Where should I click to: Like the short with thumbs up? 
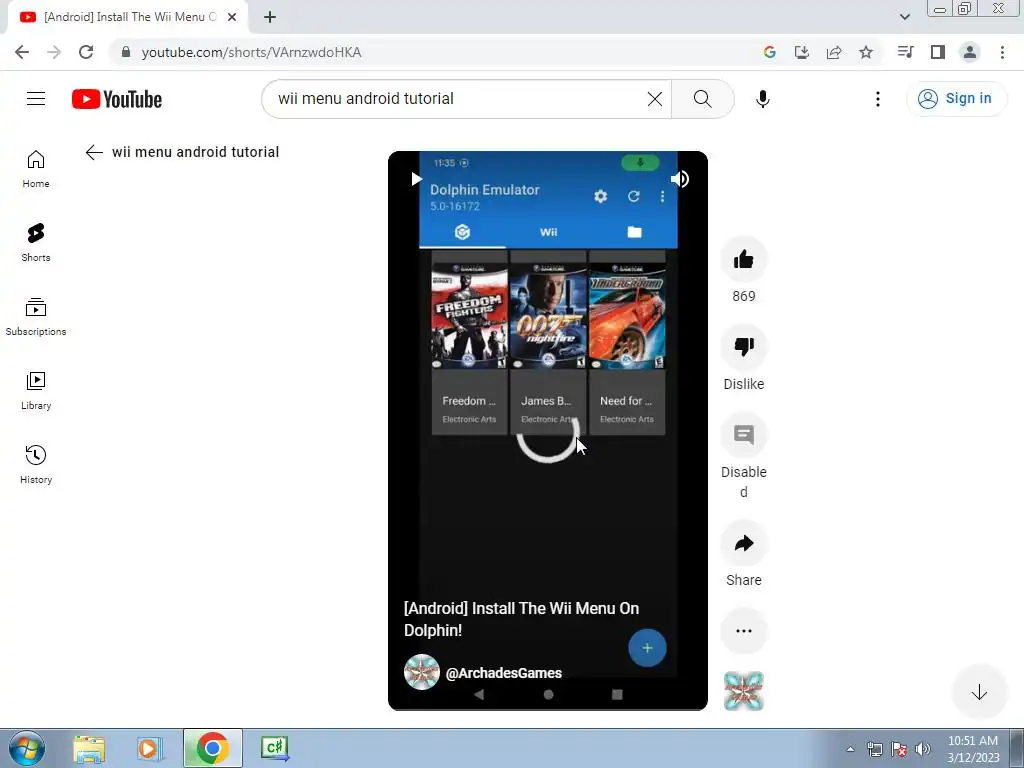(x=744, y=259)
